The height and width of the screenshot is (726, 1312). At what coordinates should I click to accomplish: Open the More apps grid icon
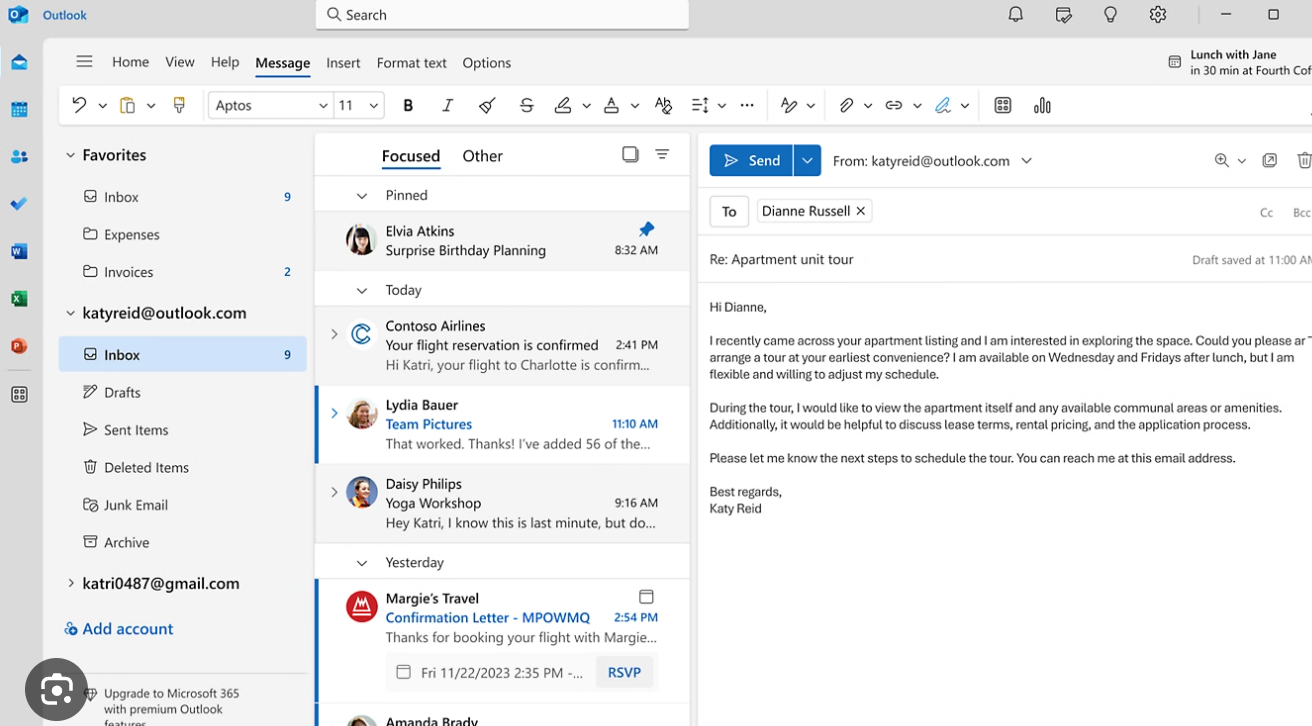[19, 394]
